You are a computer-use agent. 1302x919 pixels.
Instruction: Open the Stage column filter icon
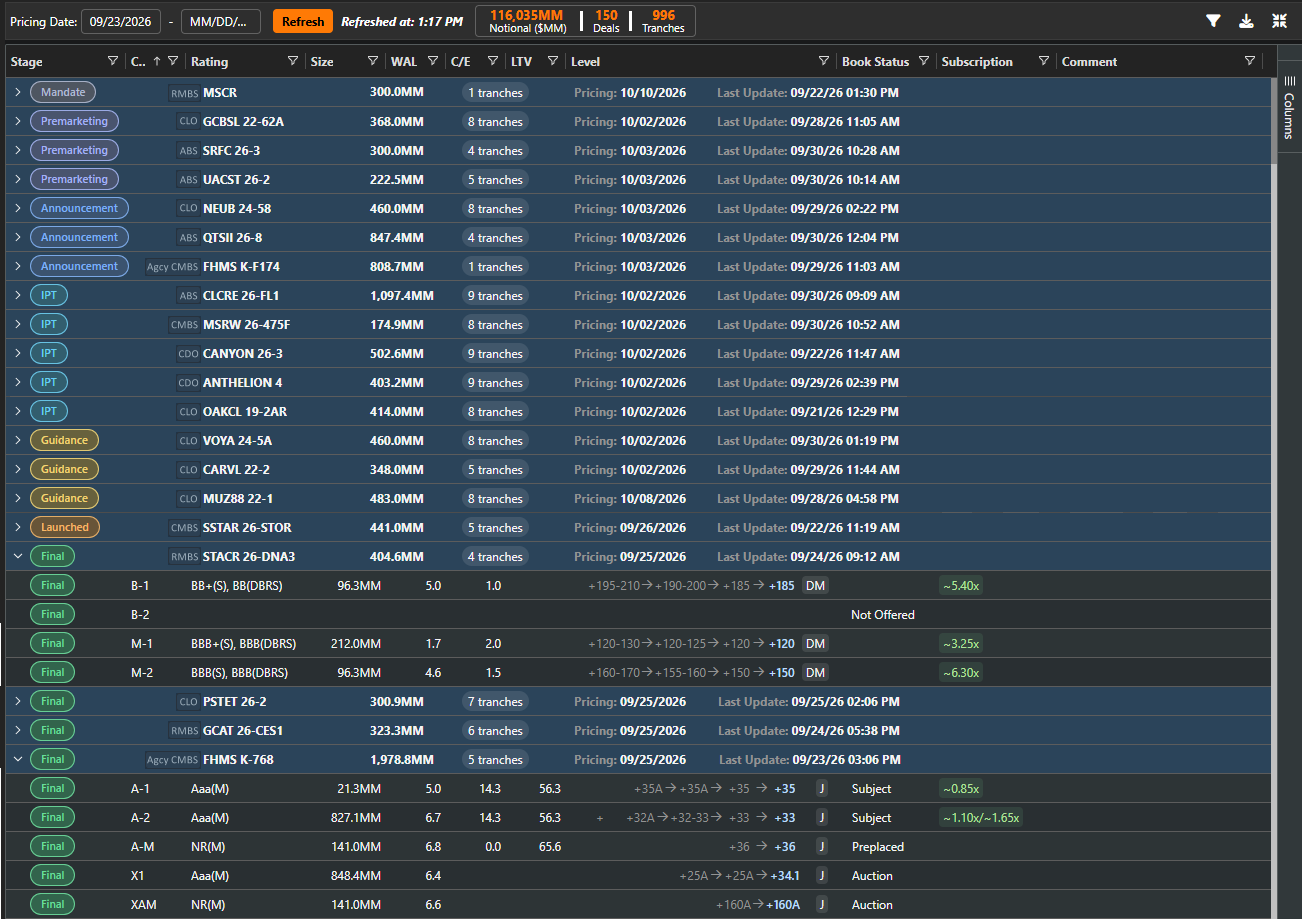(113, 62)
